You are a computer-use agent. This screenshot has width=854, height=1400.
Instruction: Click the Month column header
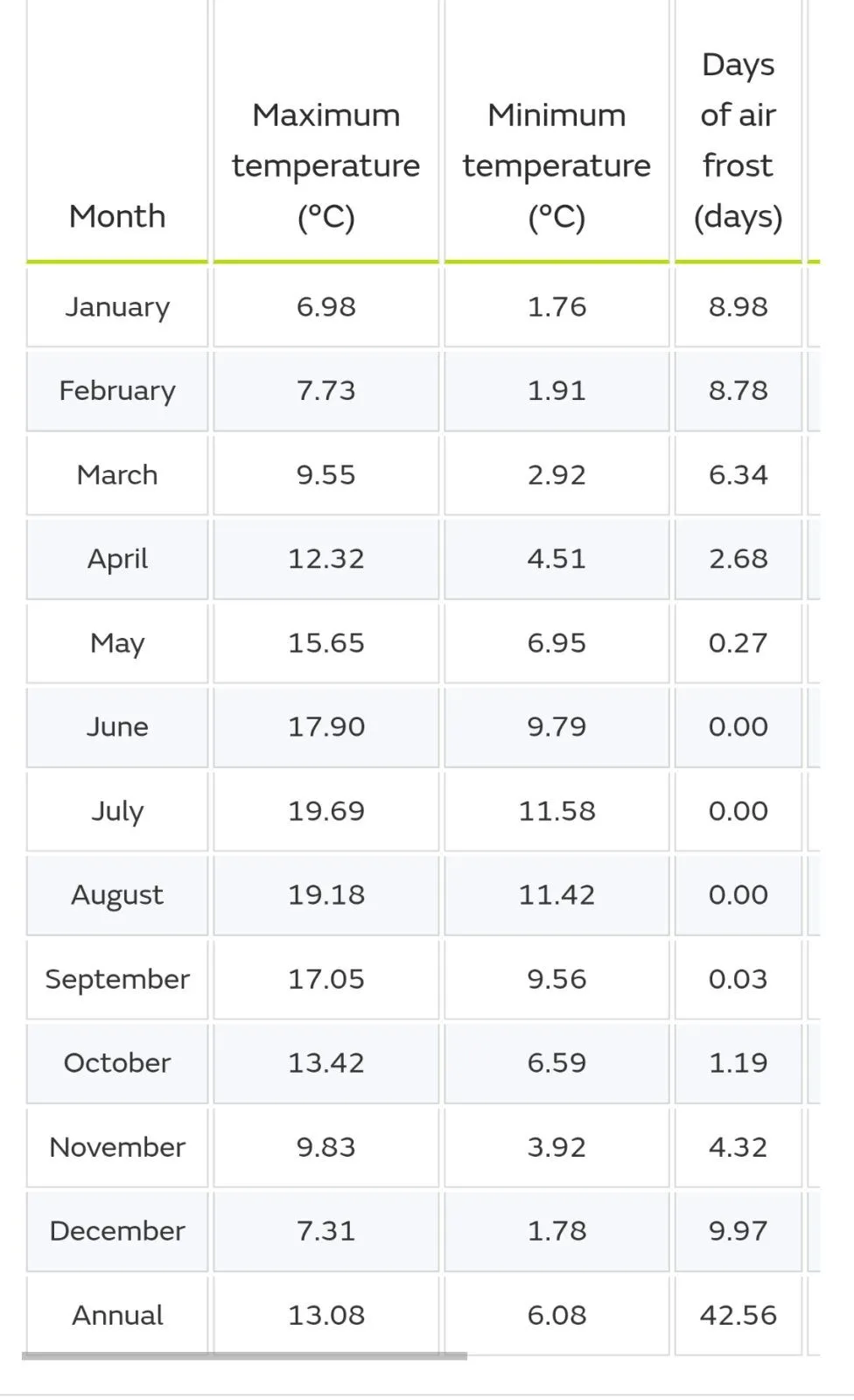[x=117, y=216]
